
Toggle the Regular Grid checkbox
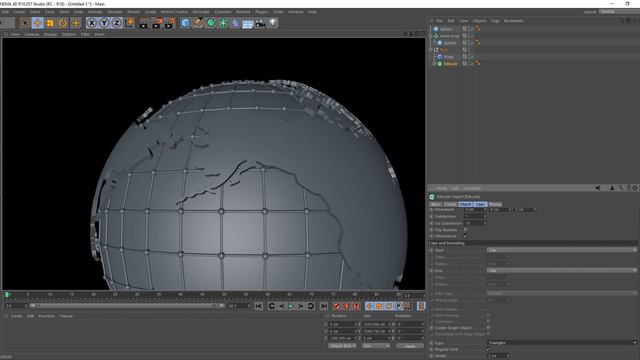pyautogui.click(x=488, y=349)
